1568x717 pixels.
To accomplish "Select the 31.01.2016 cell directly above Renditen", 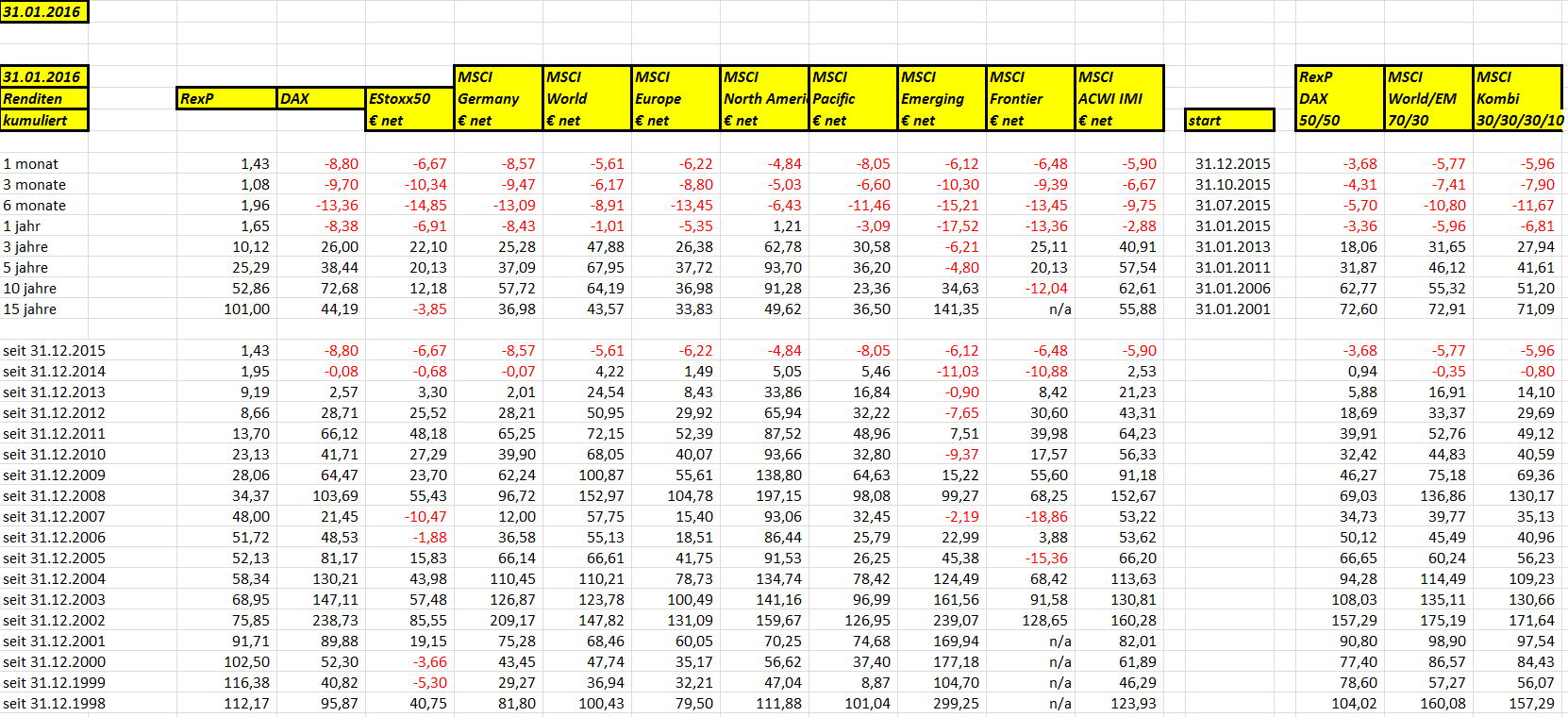I will 43,76.
